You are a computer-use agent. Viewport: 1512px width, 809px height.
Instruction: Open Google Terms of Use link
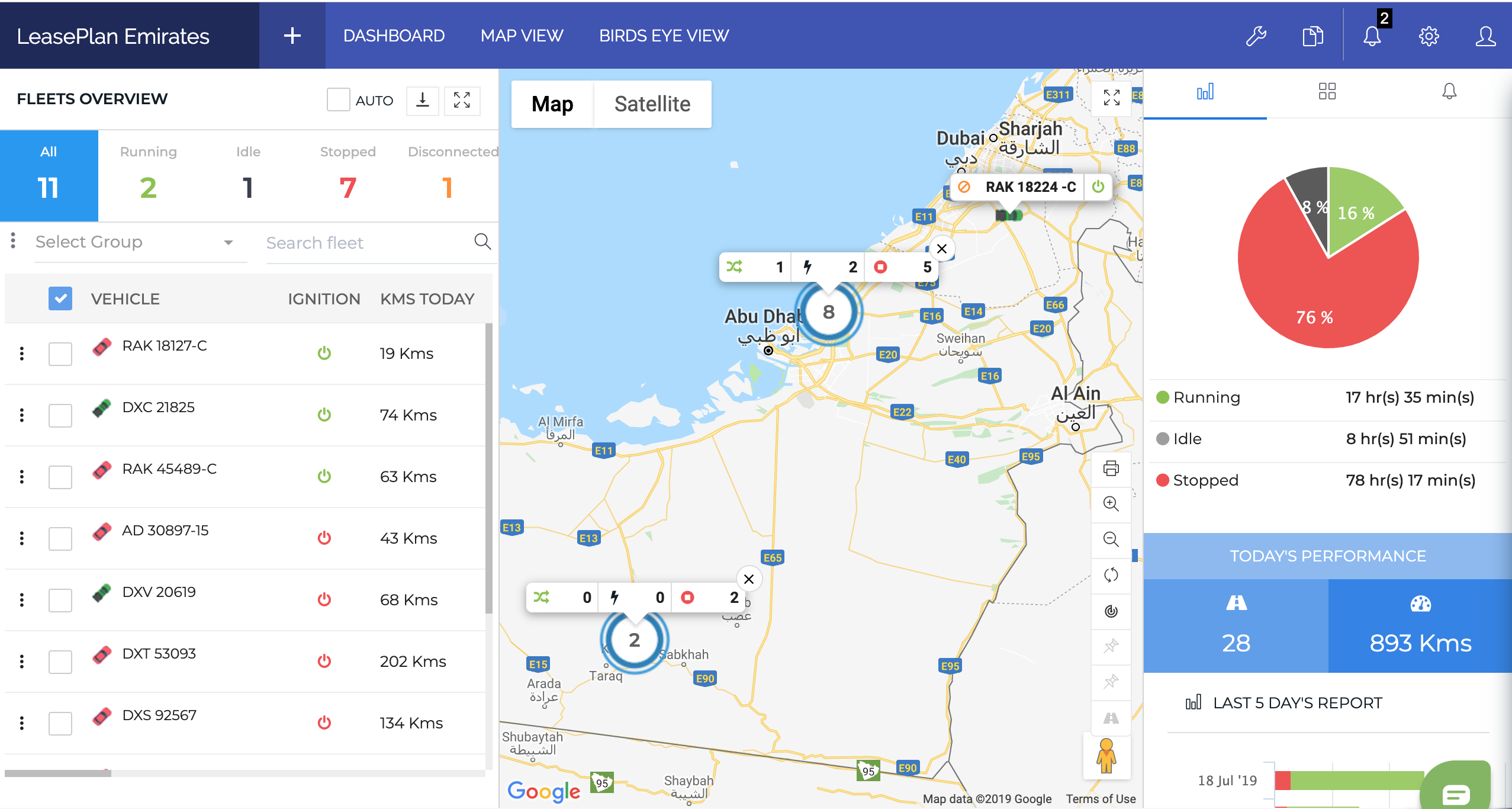pyautogui.click(x=1101, y=799)
